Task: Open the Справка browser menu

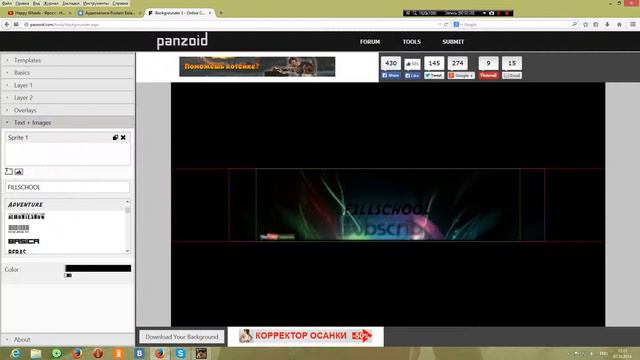Action: click(x=120, y=3)
